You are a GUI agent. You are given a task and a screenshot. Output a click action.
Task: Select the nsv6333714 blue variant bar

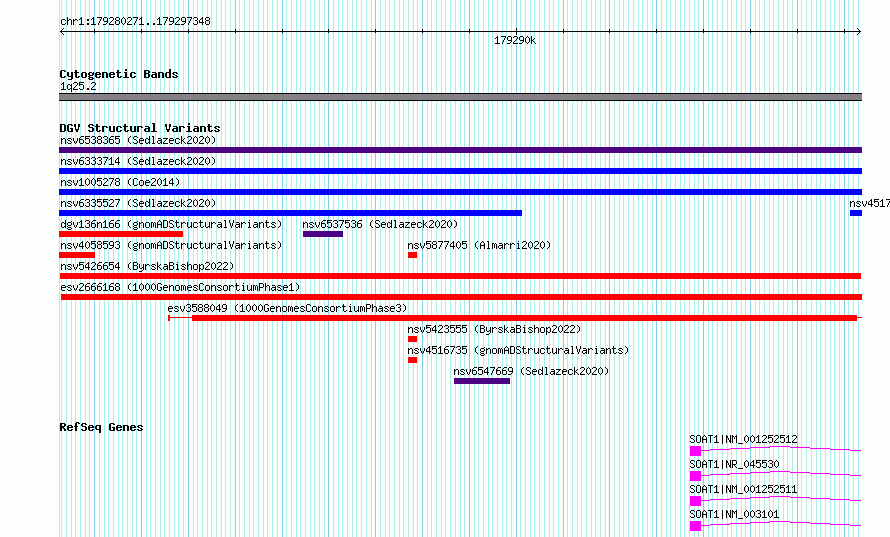(460, 171)
